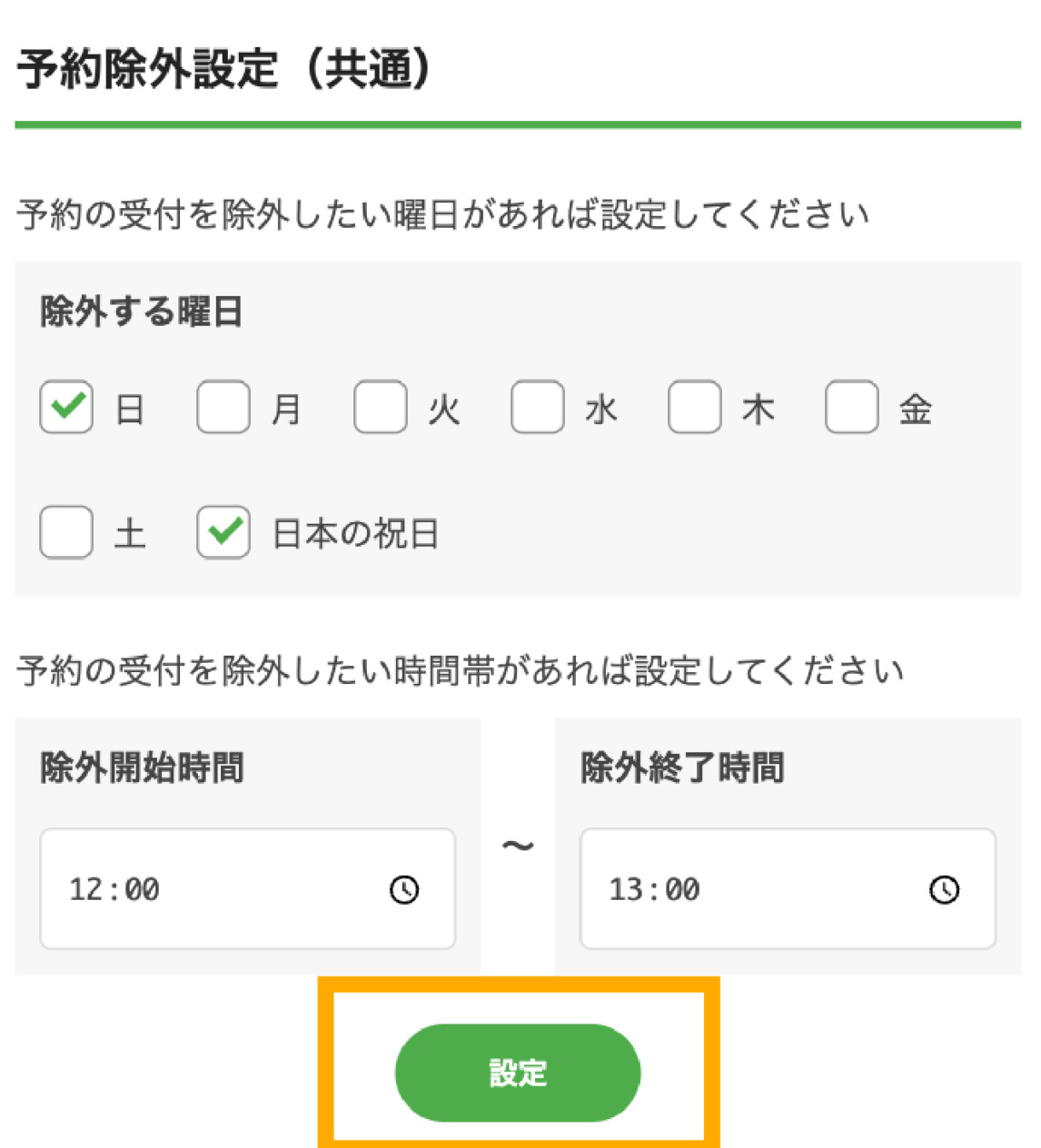Click the hour 13 in end time
The width and height of the screenshot is (1041, 1148).
click(x=626, y=889)
